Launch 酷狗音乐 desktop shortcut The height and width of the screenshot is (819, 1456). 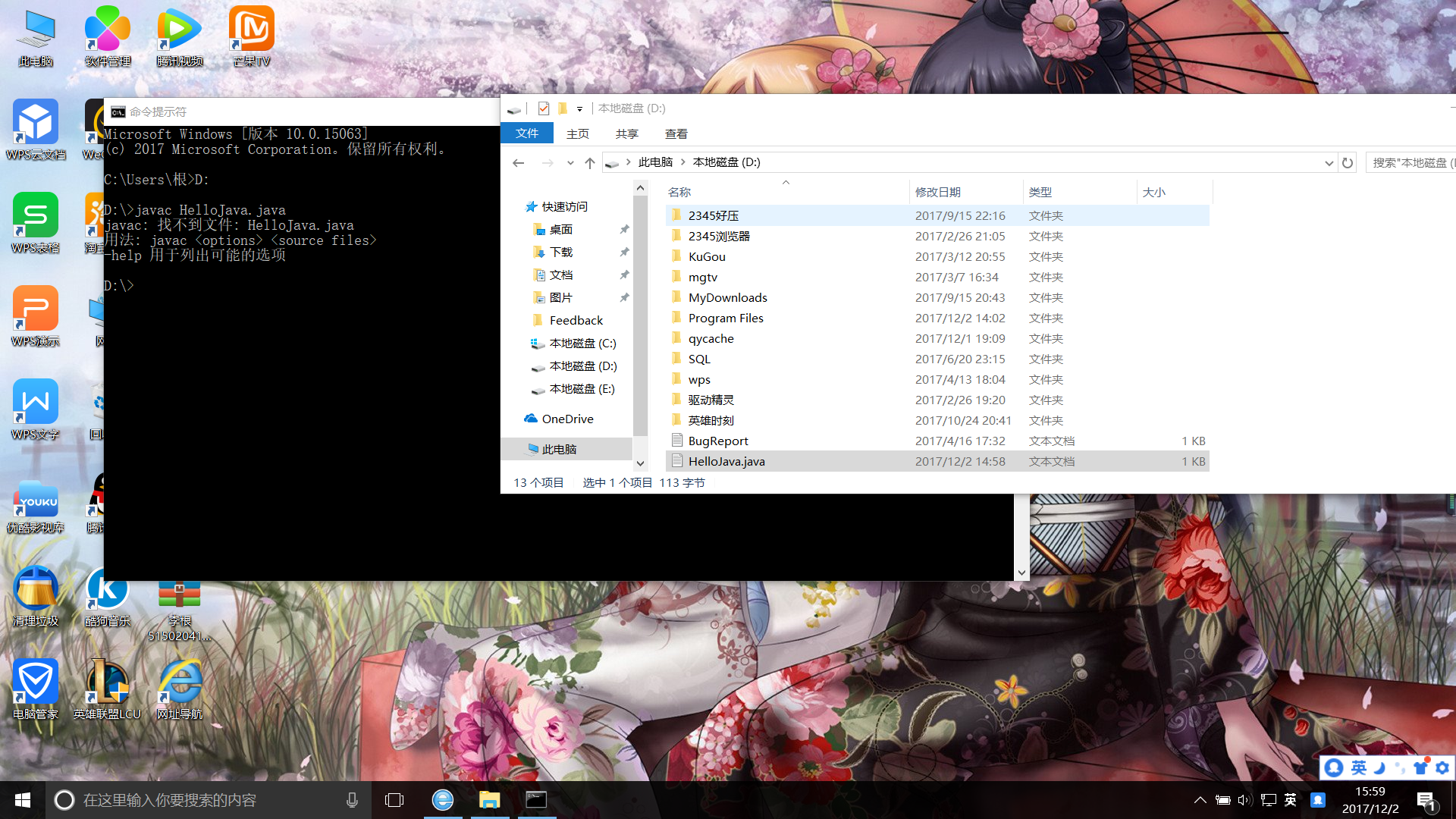[108, 596]
